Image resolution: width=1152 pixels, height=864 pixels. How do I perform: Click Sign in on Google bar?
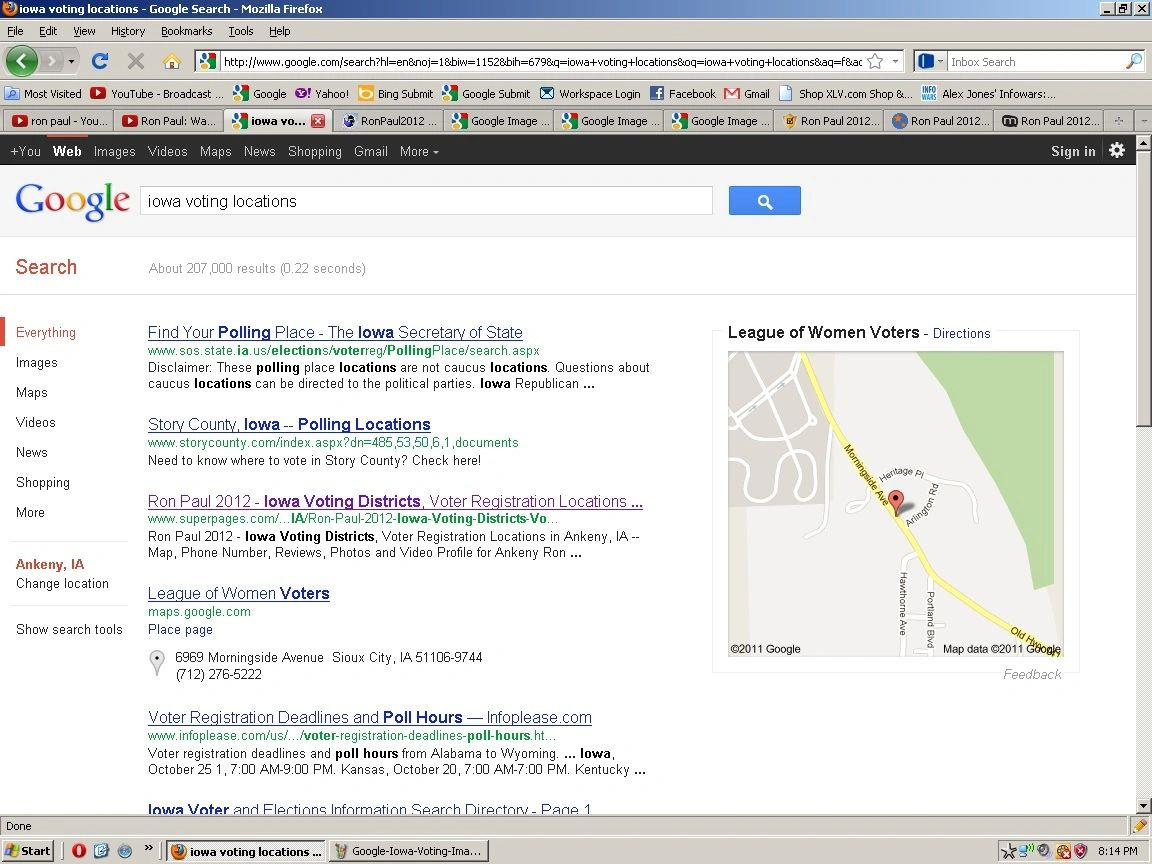(1073, 151)
